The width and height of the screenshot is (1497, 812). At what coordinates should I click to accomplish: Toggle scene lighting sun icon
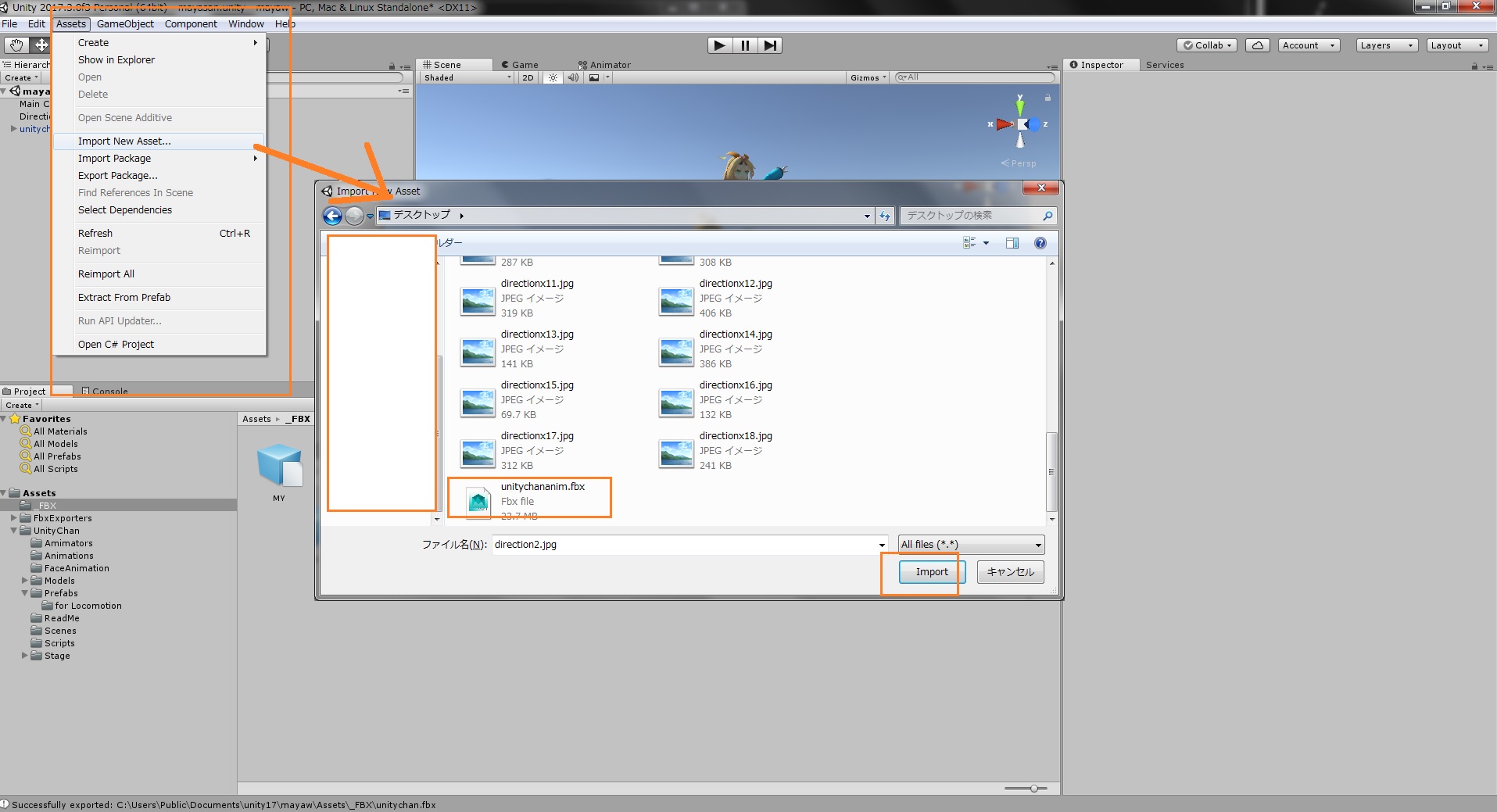click(x=553, y=77)
